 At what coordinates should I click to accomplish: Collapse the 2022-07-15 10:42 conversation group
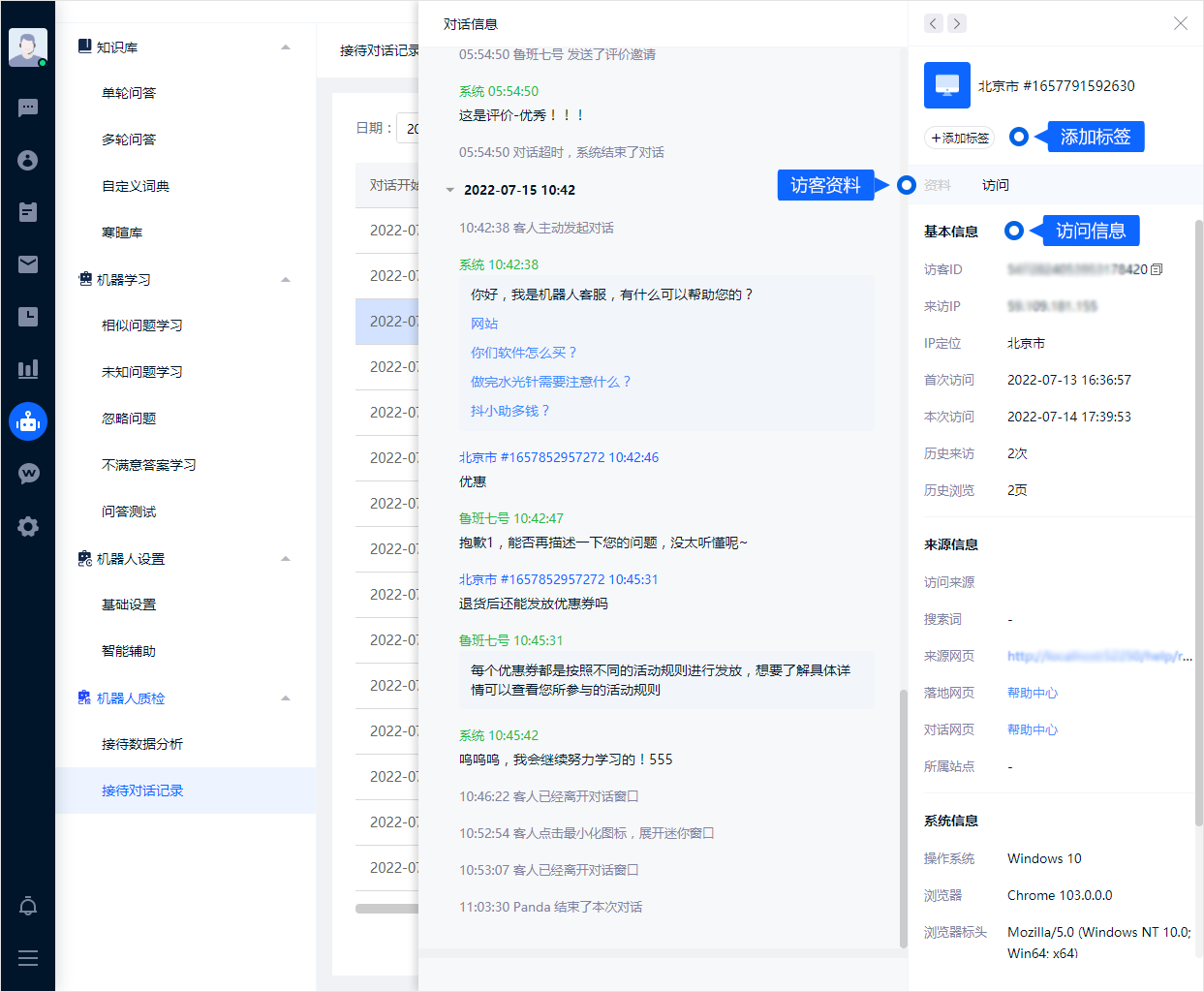tap(449, 190)
